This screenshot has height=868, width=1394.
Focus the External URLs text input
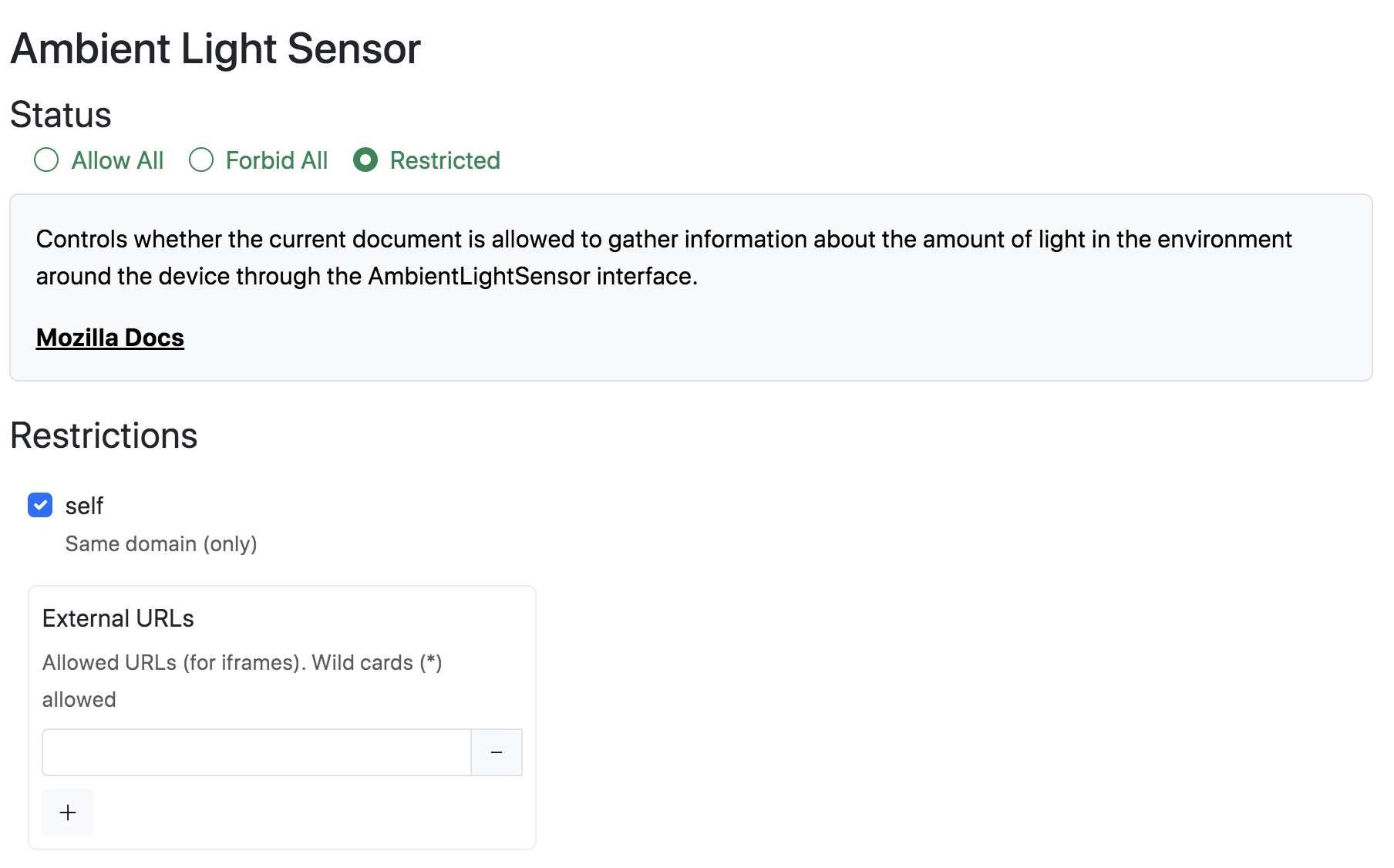256,752
